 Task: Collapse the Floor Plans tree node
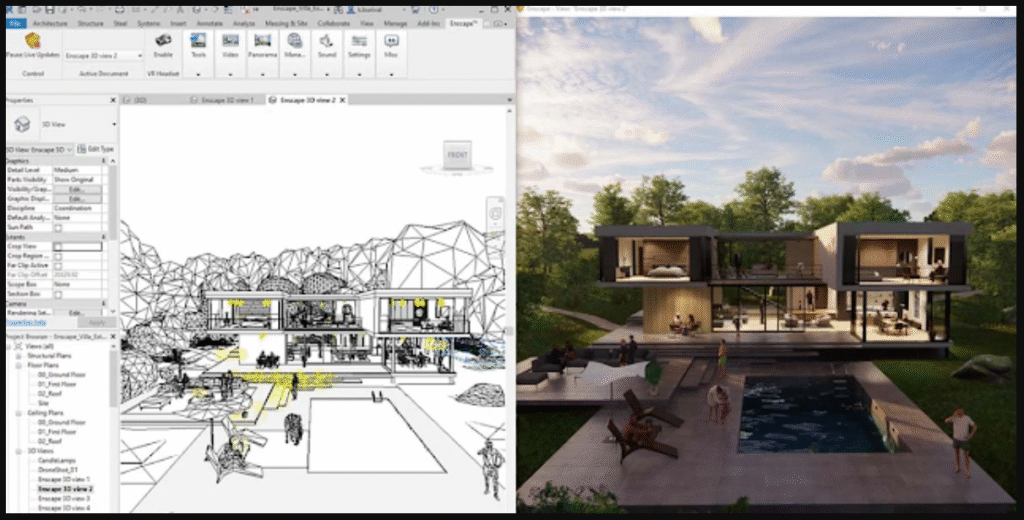(17, 365)
